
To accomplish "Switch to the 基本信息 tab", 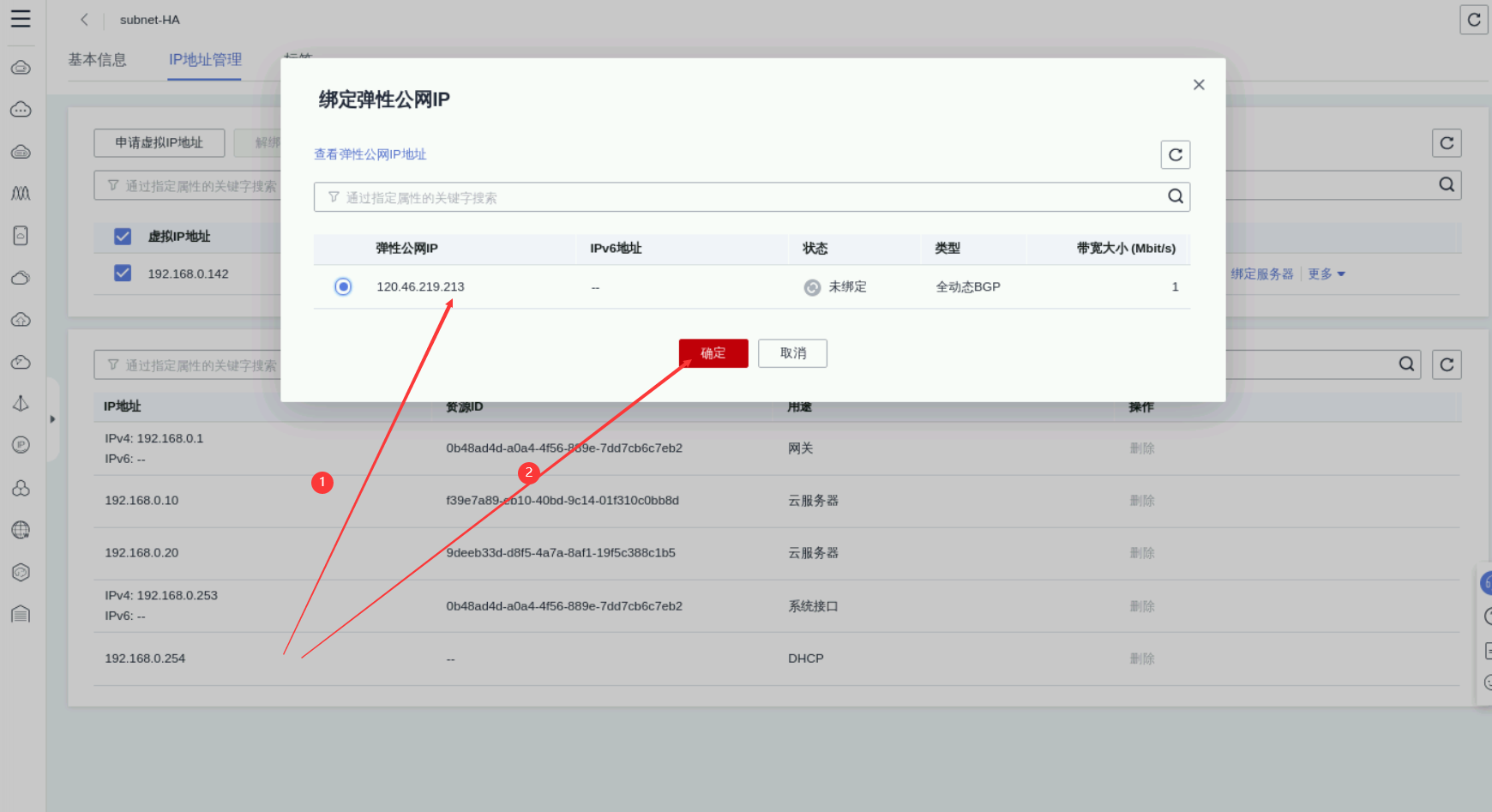I will [x=98, y=60].
